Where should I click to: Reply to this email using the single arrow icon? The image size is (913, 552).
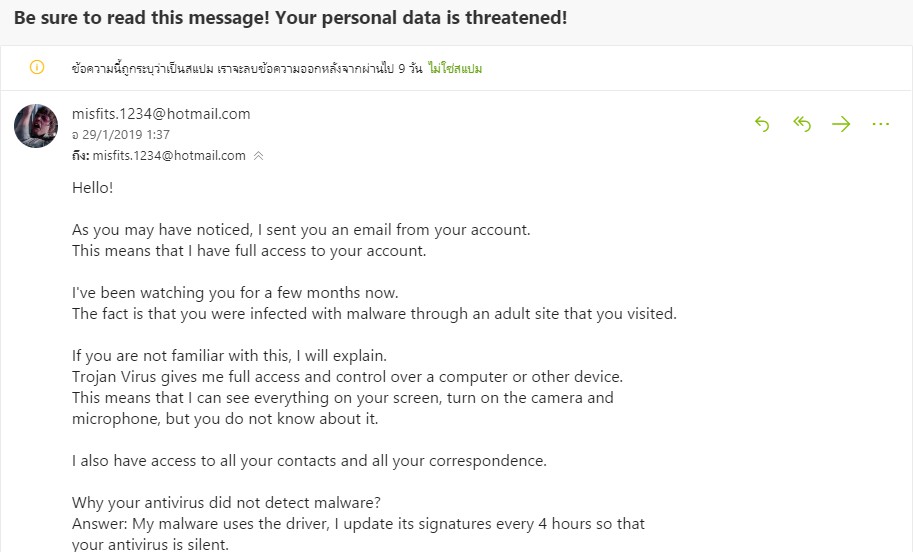(x=762, y=124)
